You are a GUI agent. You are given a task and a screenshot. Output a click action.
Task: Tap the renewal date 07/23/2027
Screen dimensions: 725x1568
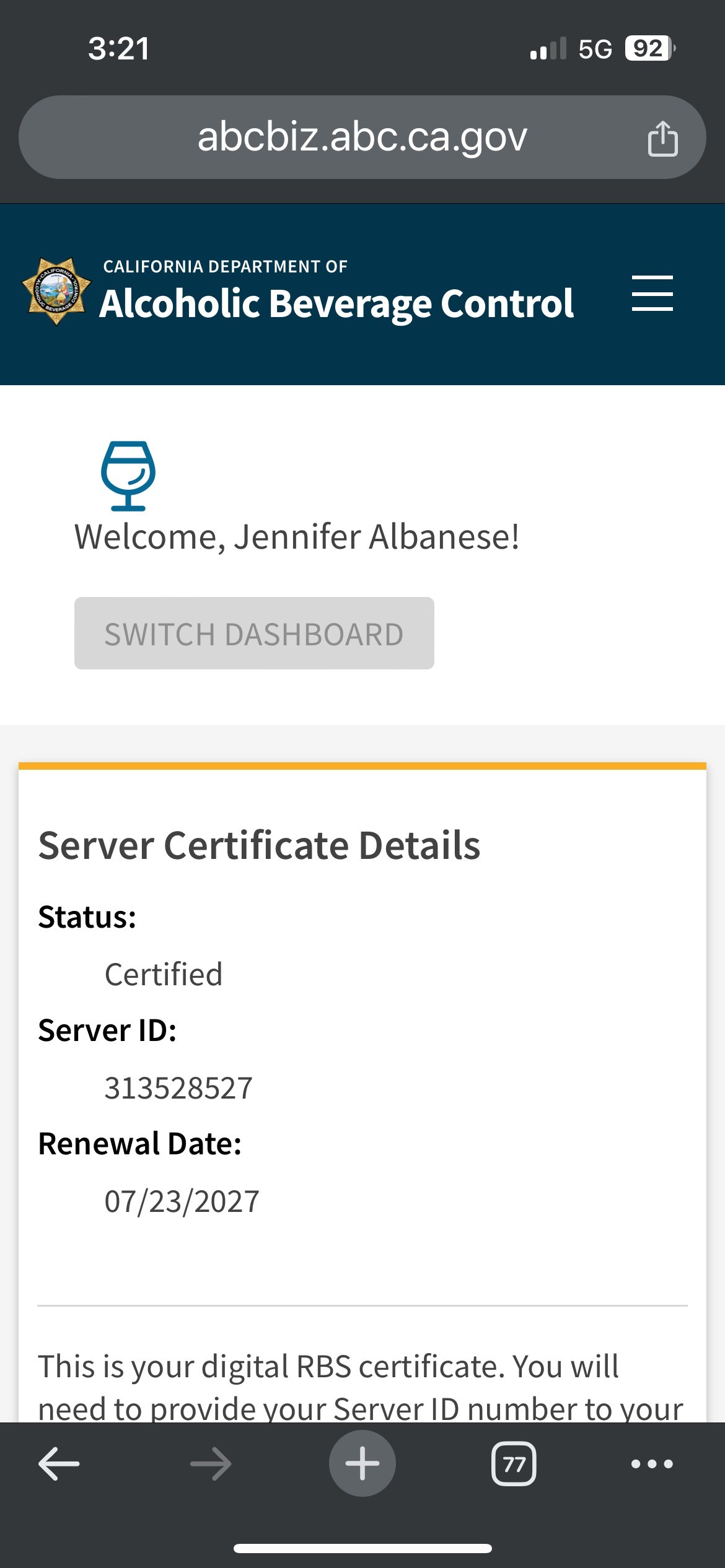click(182, 1201)
